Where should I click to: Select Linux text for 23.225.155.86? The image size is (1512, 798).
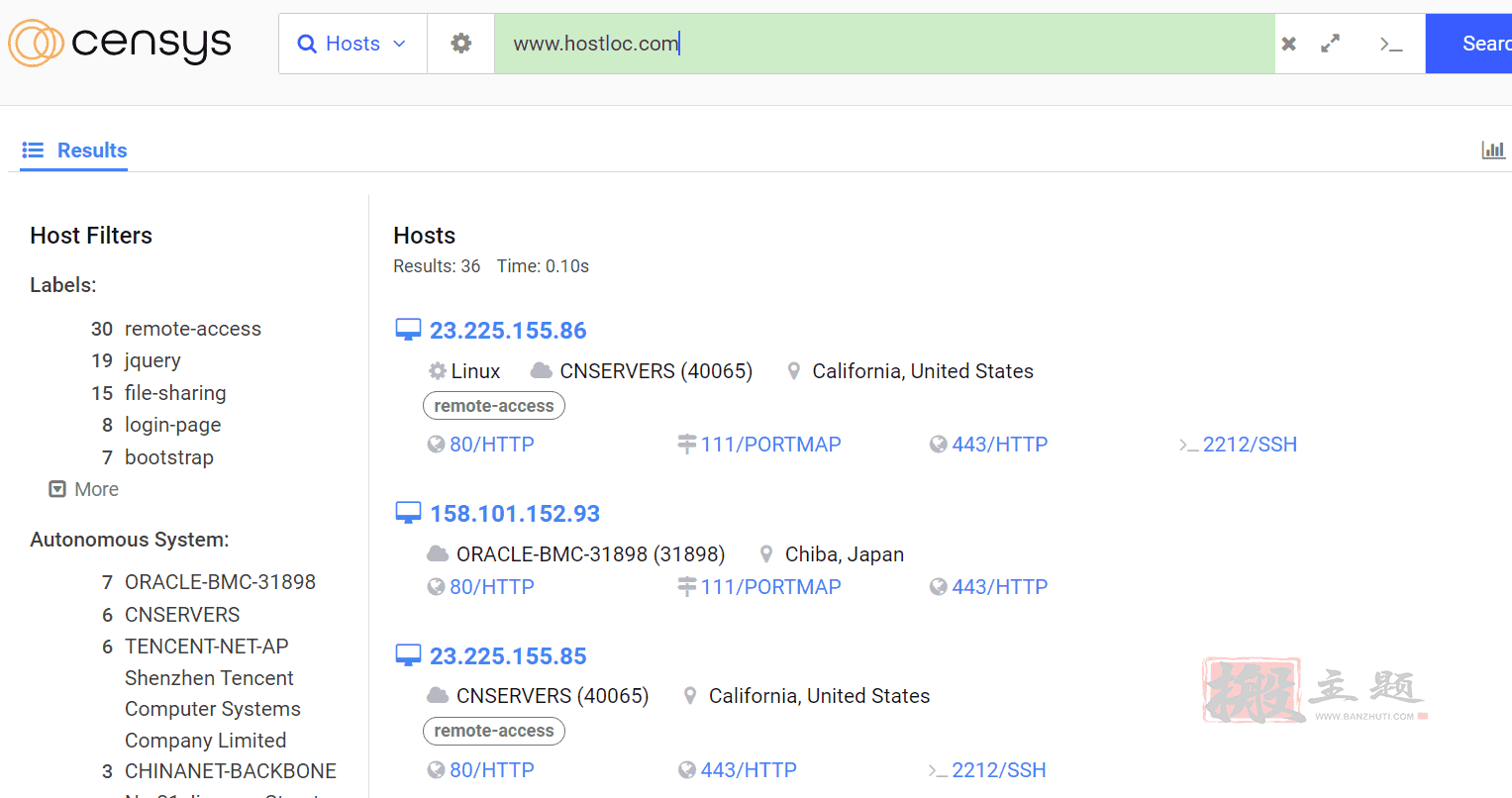(475, 371)
